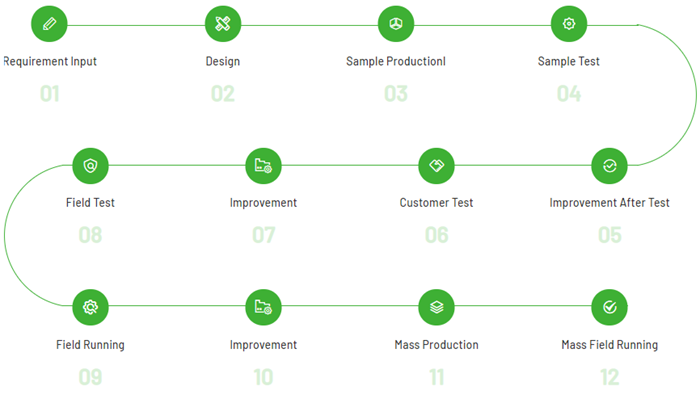Select the Improvement After Test label

tap(609, 203)
